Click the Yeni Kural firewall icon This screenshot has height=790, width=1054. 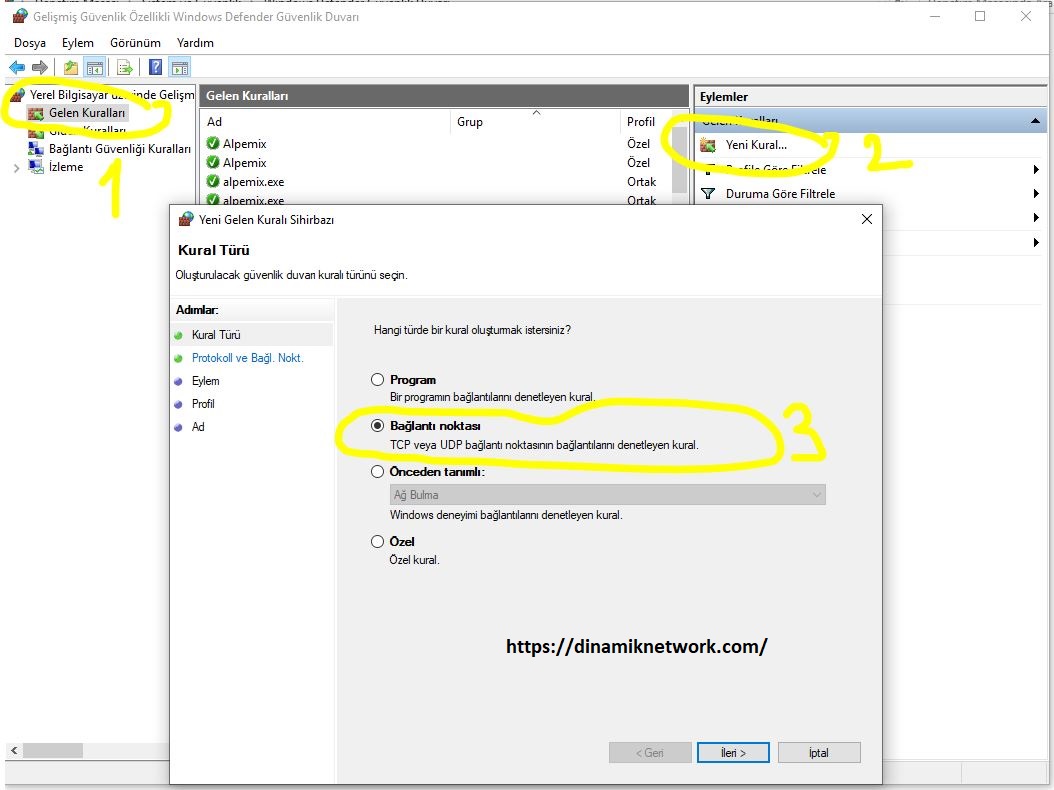click(x=706, y=146)
